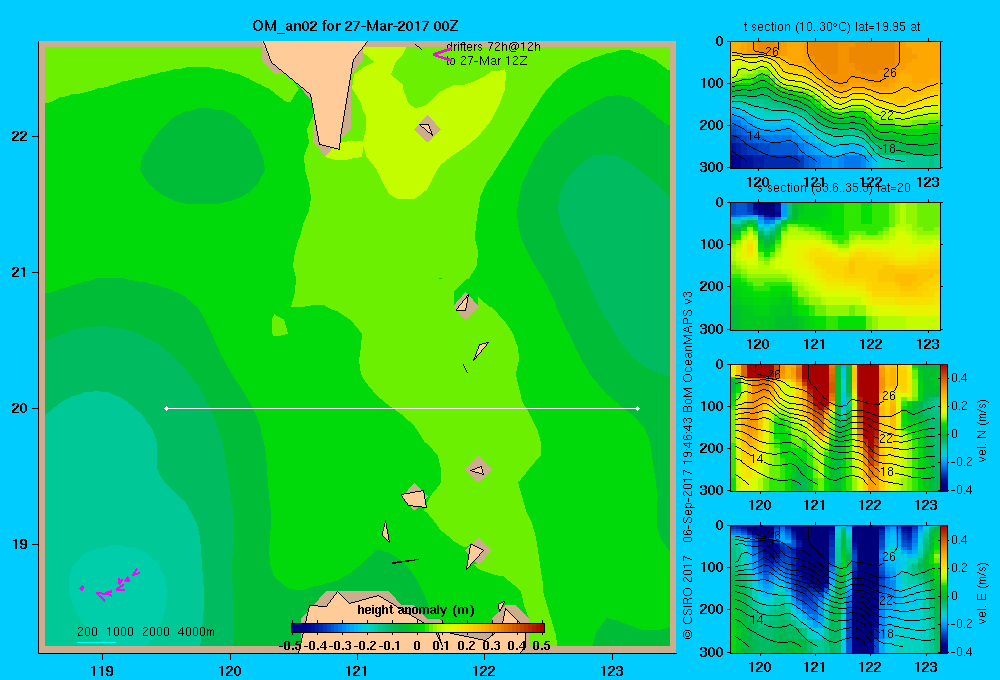
Task: Click the '0.4' tick on the vel. N scale
Action: (x=959, y=378)
